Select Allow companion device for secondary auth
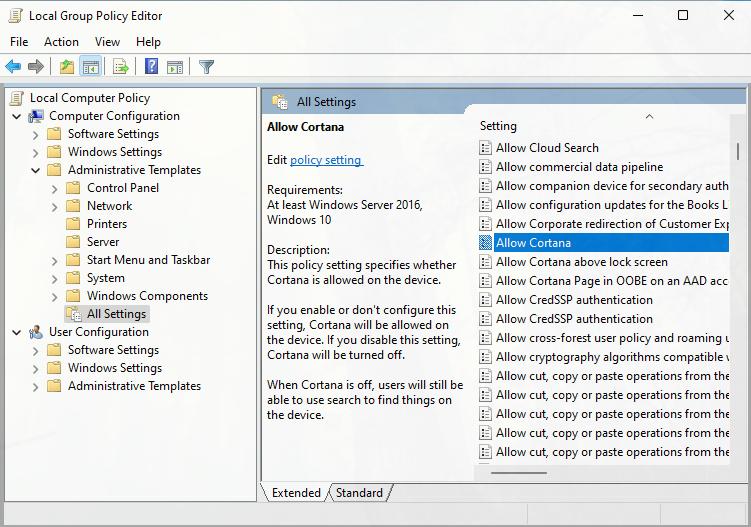Viewport: 751px width, 527px height. point(603,186)
